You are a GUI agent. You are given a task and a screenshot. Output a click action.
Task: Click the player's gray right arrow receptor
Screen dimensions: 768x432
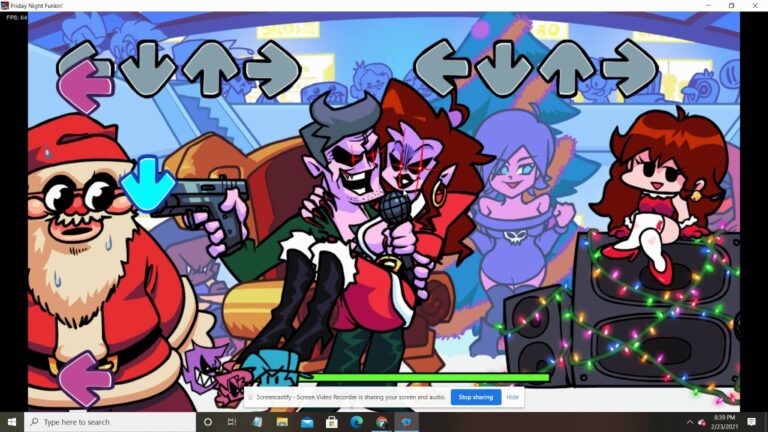pos(629,69)
